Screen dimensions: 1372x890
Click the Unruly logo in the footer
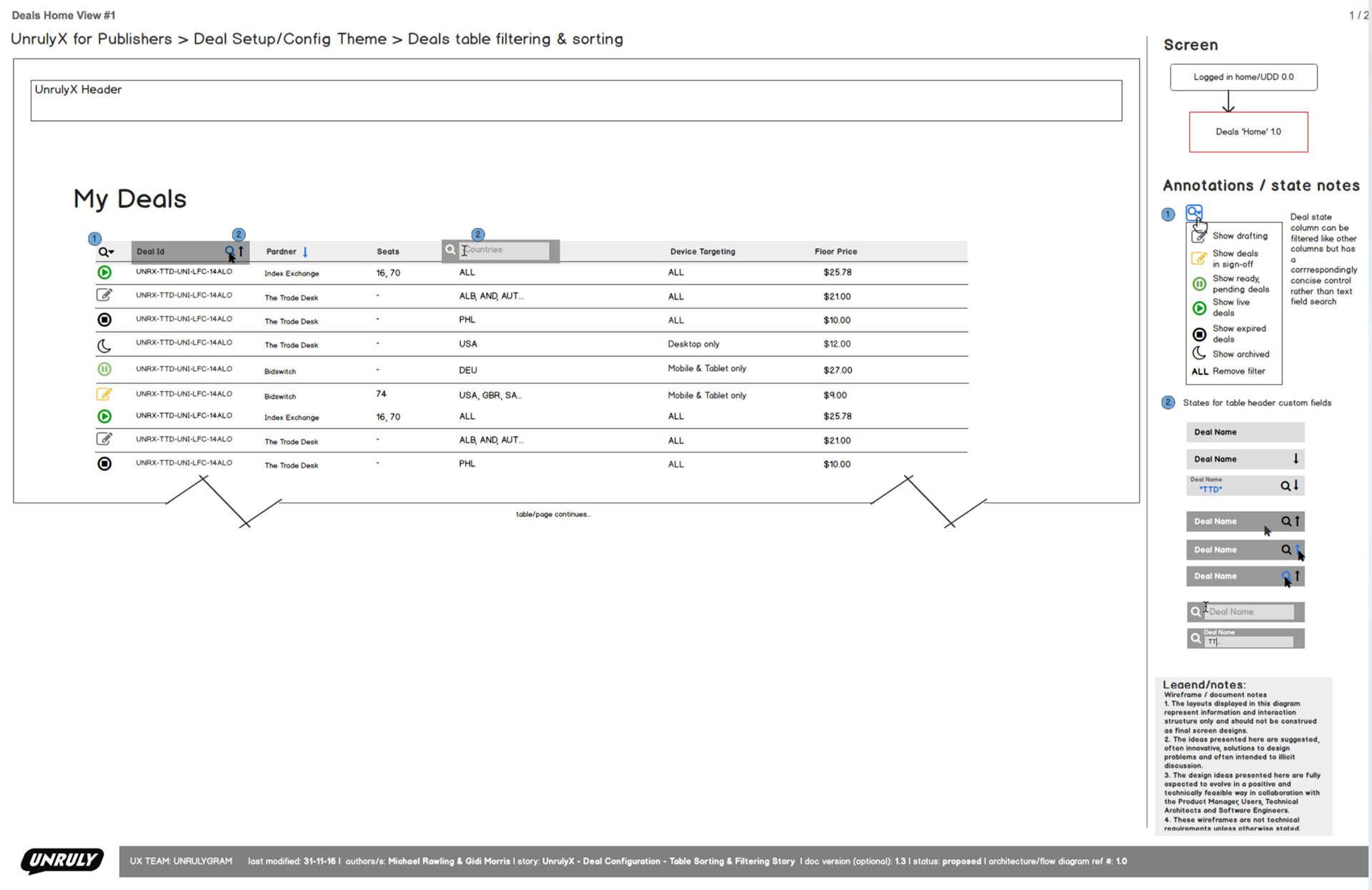[62, 861]
